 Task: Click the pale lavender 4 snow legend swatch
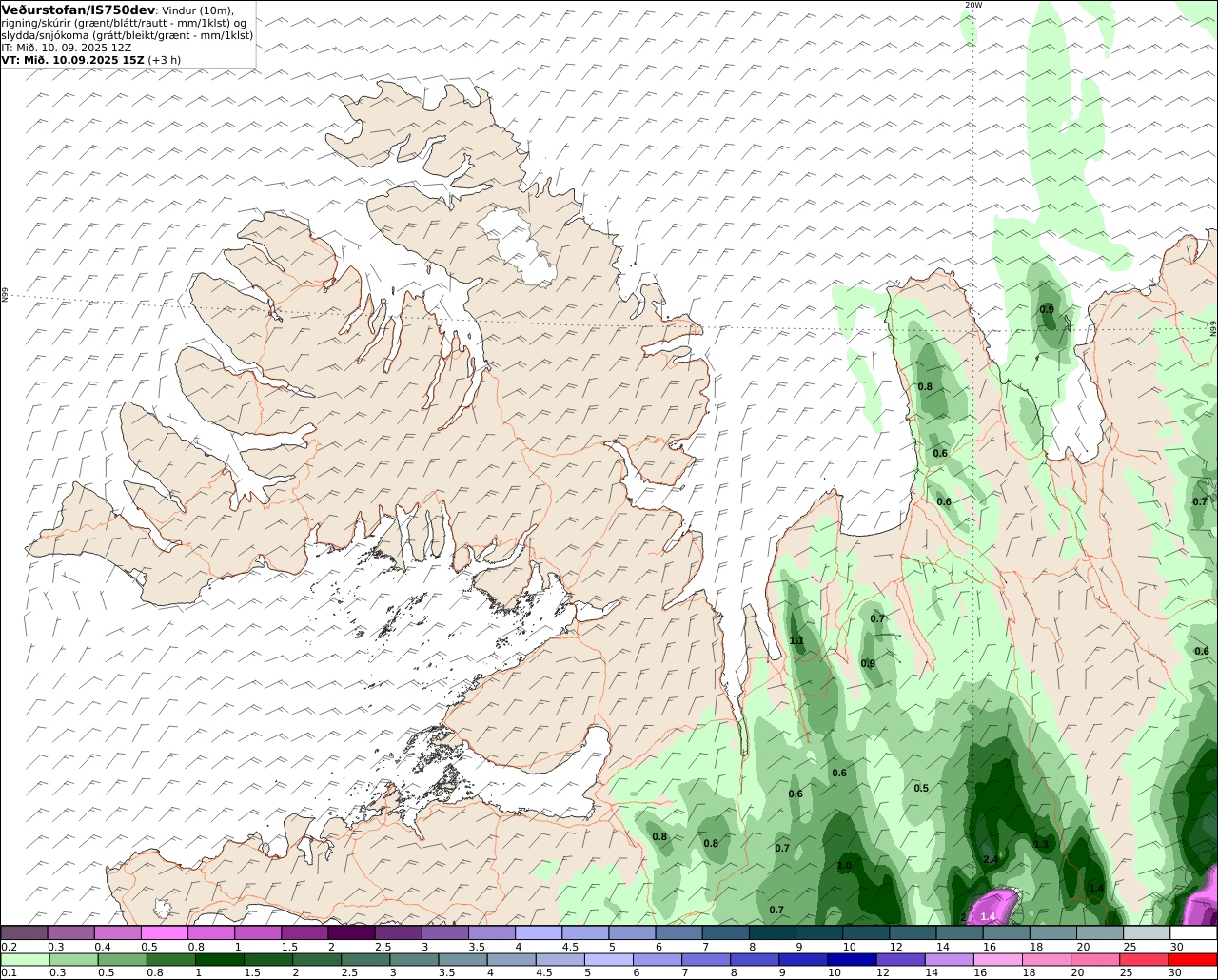pyautogui.click(x=539, y=932)
